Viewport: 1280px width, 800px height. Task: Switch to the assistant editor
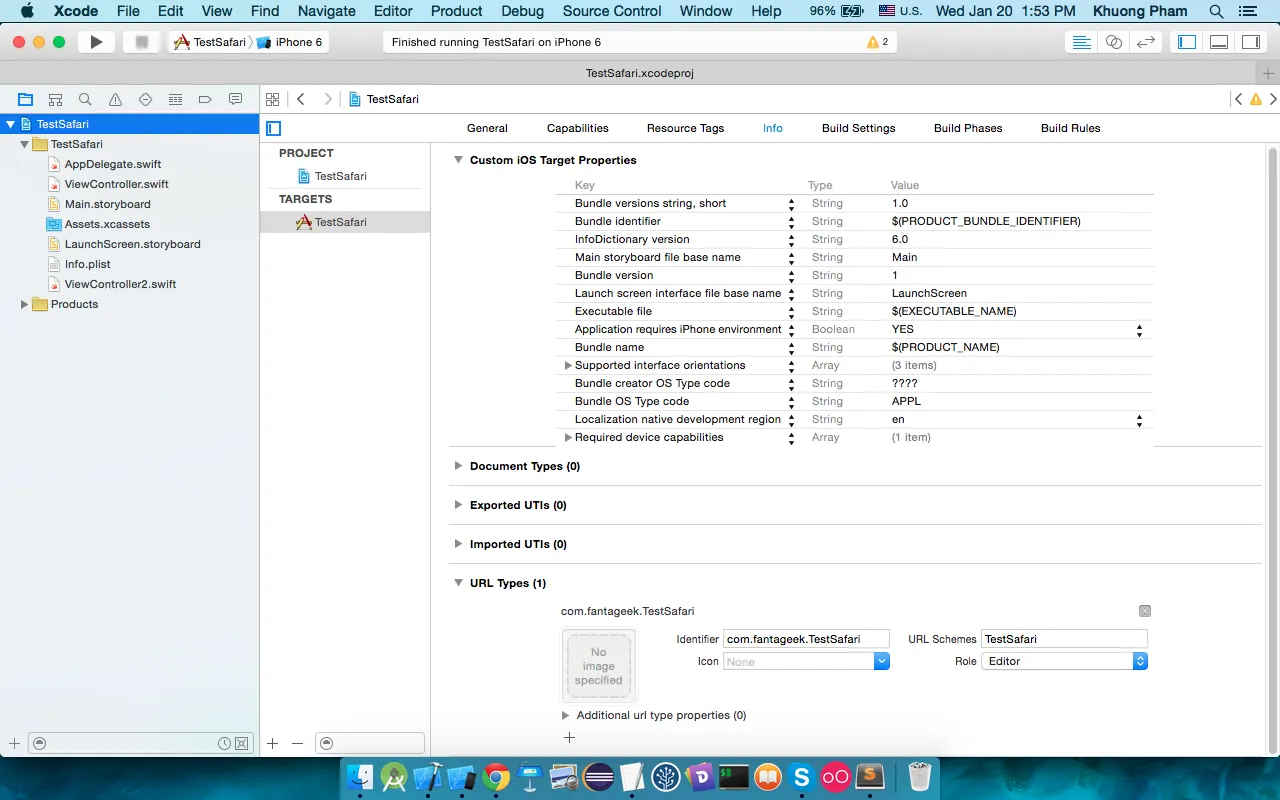coord(1113,42)
